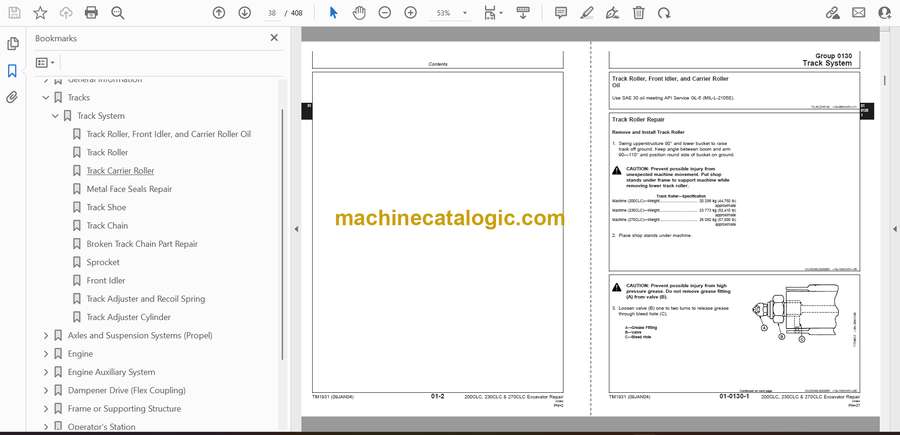Add a comment note

561,13
